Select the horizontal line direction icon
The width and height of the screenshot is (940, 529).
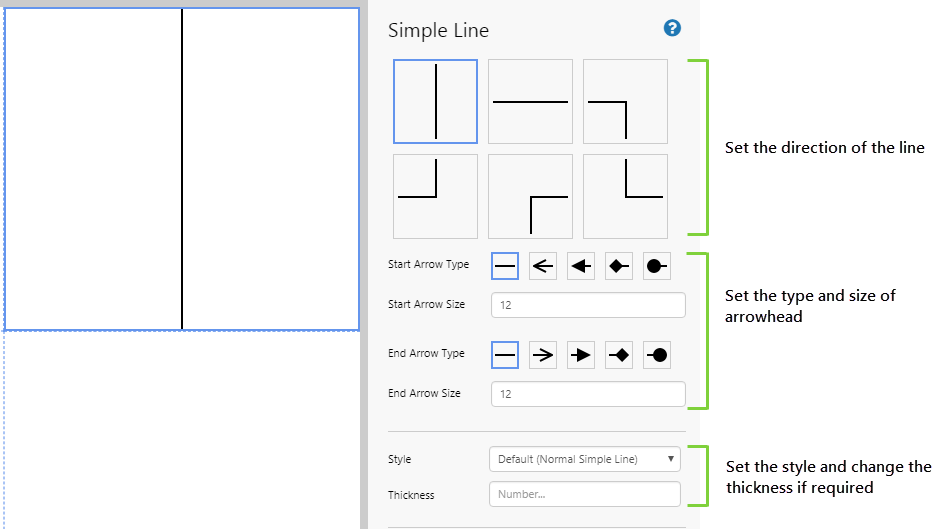pyautogui.click(x=530, y=101)
